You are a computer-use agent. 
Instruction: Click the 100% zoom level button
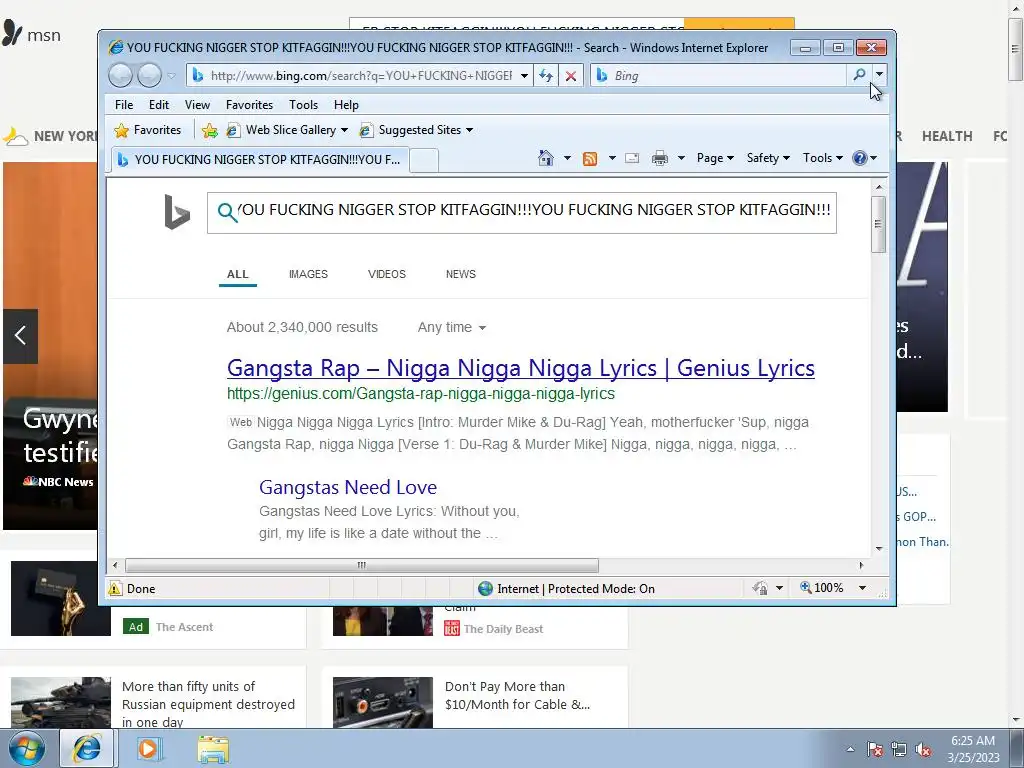[x=822, y=588]
